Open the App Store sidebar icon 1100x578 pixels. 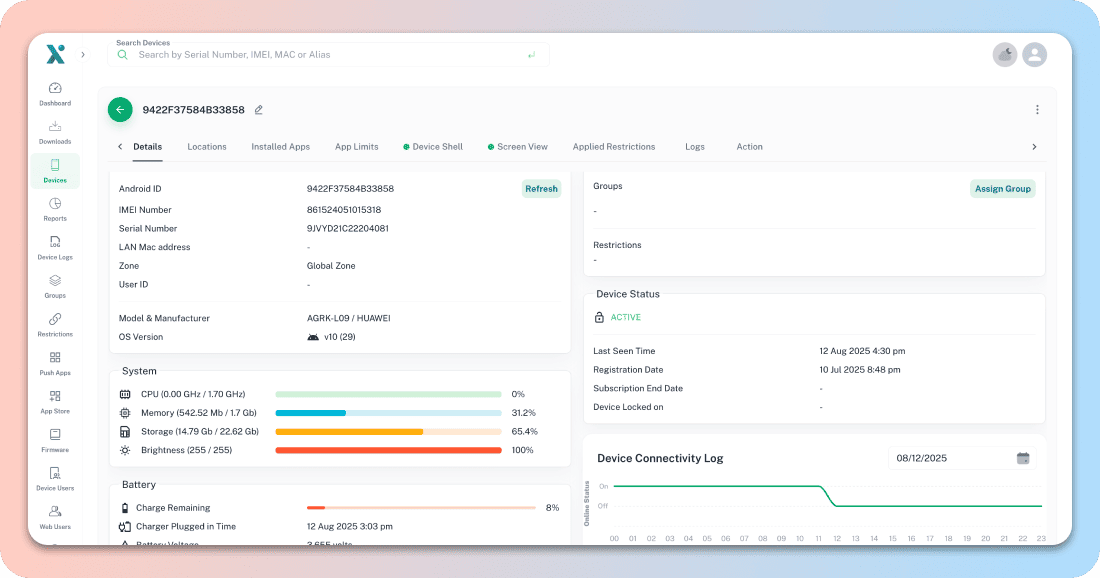(55, 396)
